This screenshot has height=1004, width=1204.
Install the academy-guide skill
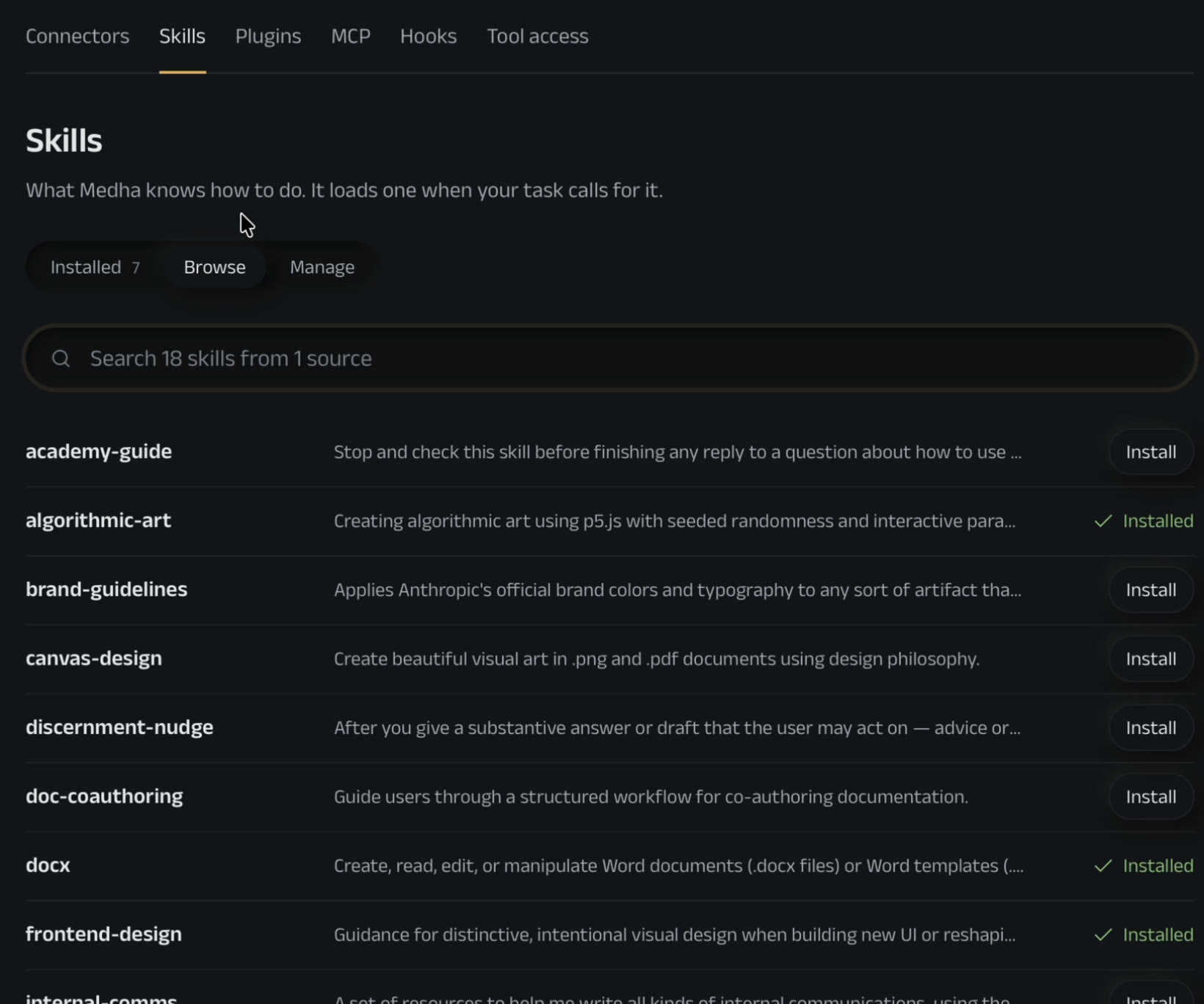1150,452
